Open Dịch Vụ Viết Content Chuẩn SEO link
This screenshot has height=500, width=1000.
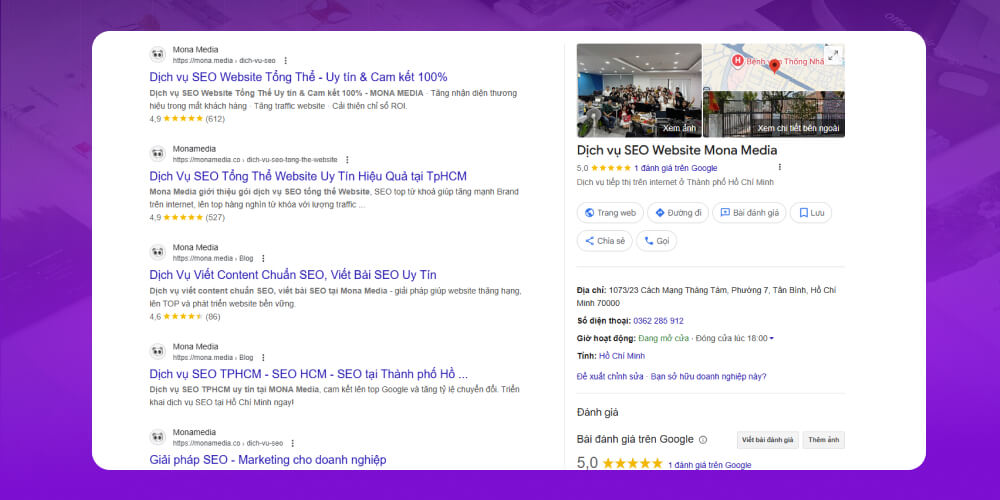tap(293, 275)
